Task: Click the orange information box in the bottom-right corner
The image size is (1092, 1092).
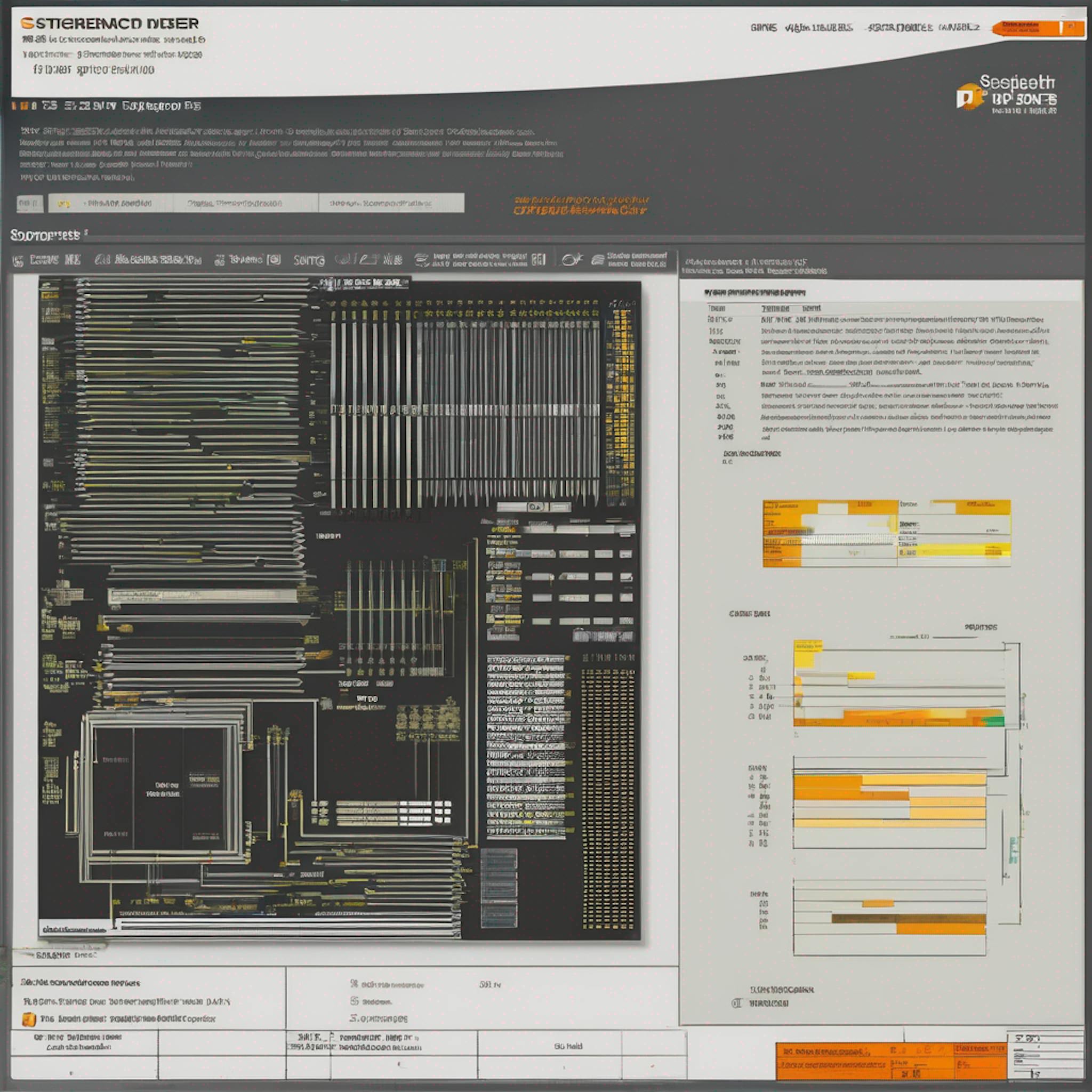Action: (x=891, y=1061)
